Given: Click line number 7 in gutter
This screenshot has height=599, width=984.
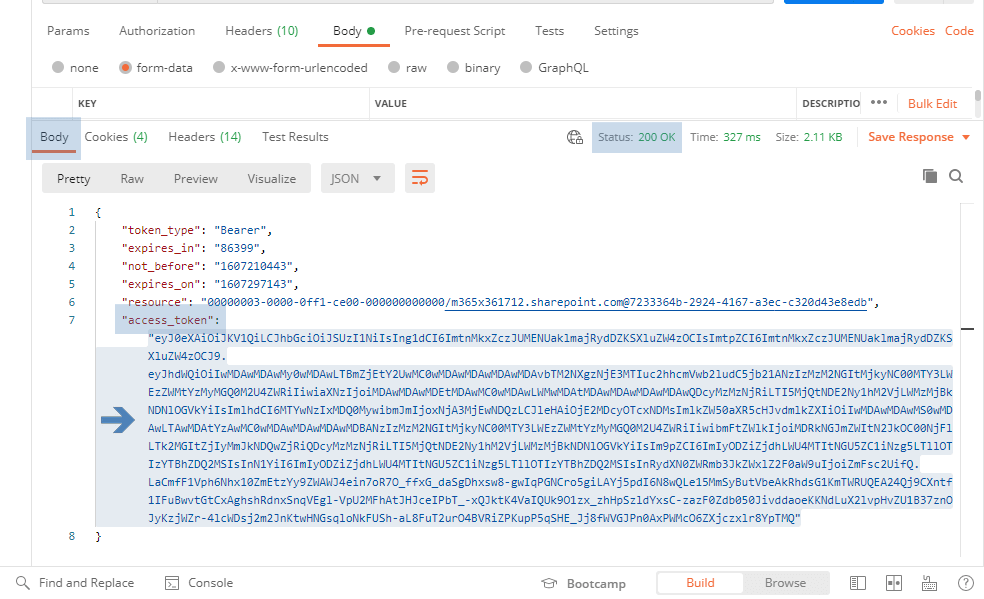Looking at the screenshot, I should click(72, 320).
